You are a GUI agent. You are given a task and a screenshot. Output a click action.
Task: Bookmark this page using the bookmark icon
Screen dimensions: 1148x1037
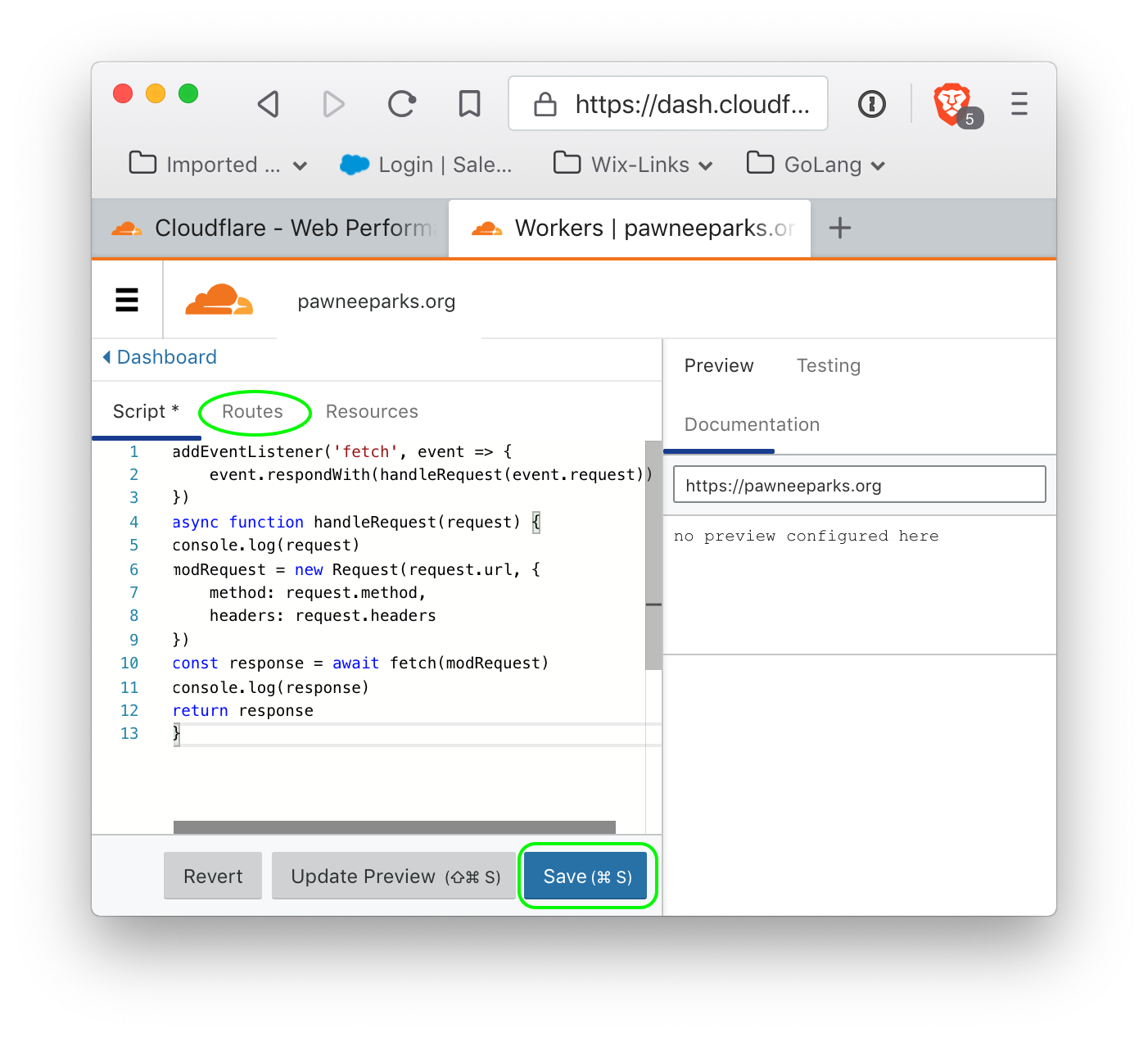(x=469, y=104)
